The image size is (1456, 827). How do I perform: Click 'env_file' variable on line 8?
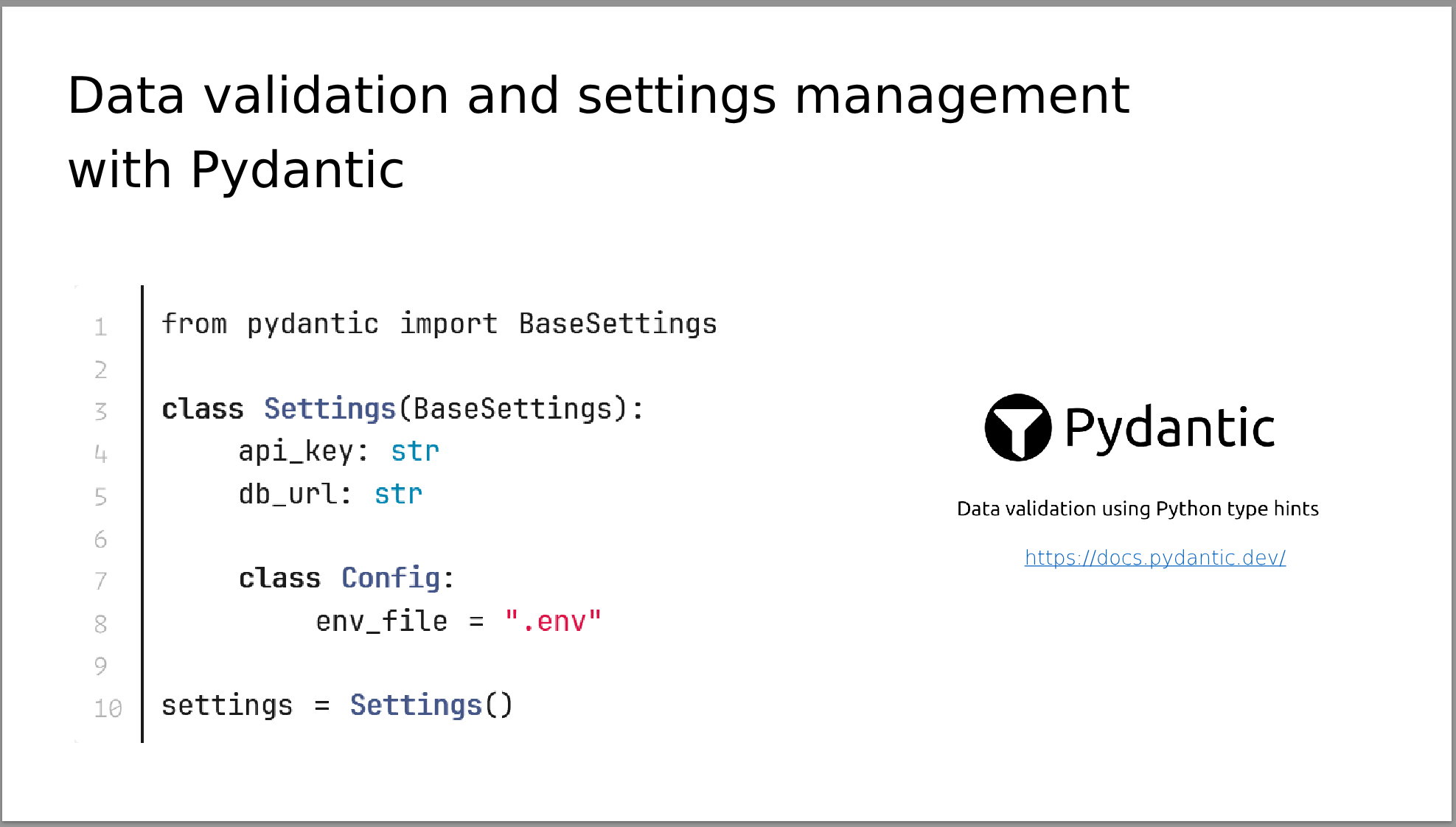tap(381, 621)
